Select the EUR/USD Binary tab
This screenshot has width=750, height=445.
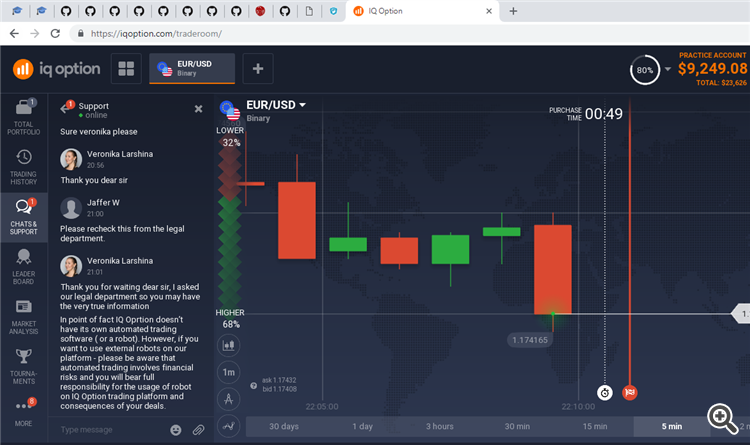192,68
